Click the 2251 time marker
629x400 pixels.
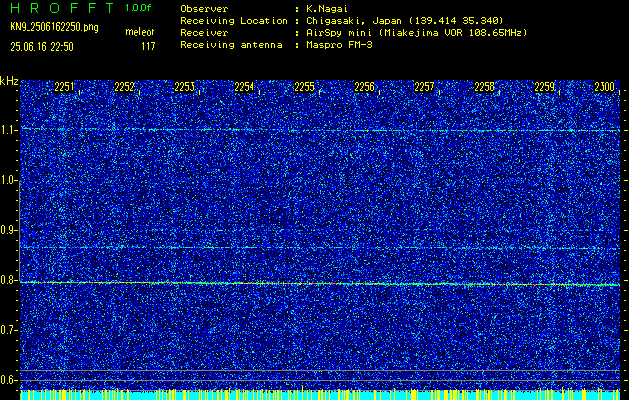point(64,87)
